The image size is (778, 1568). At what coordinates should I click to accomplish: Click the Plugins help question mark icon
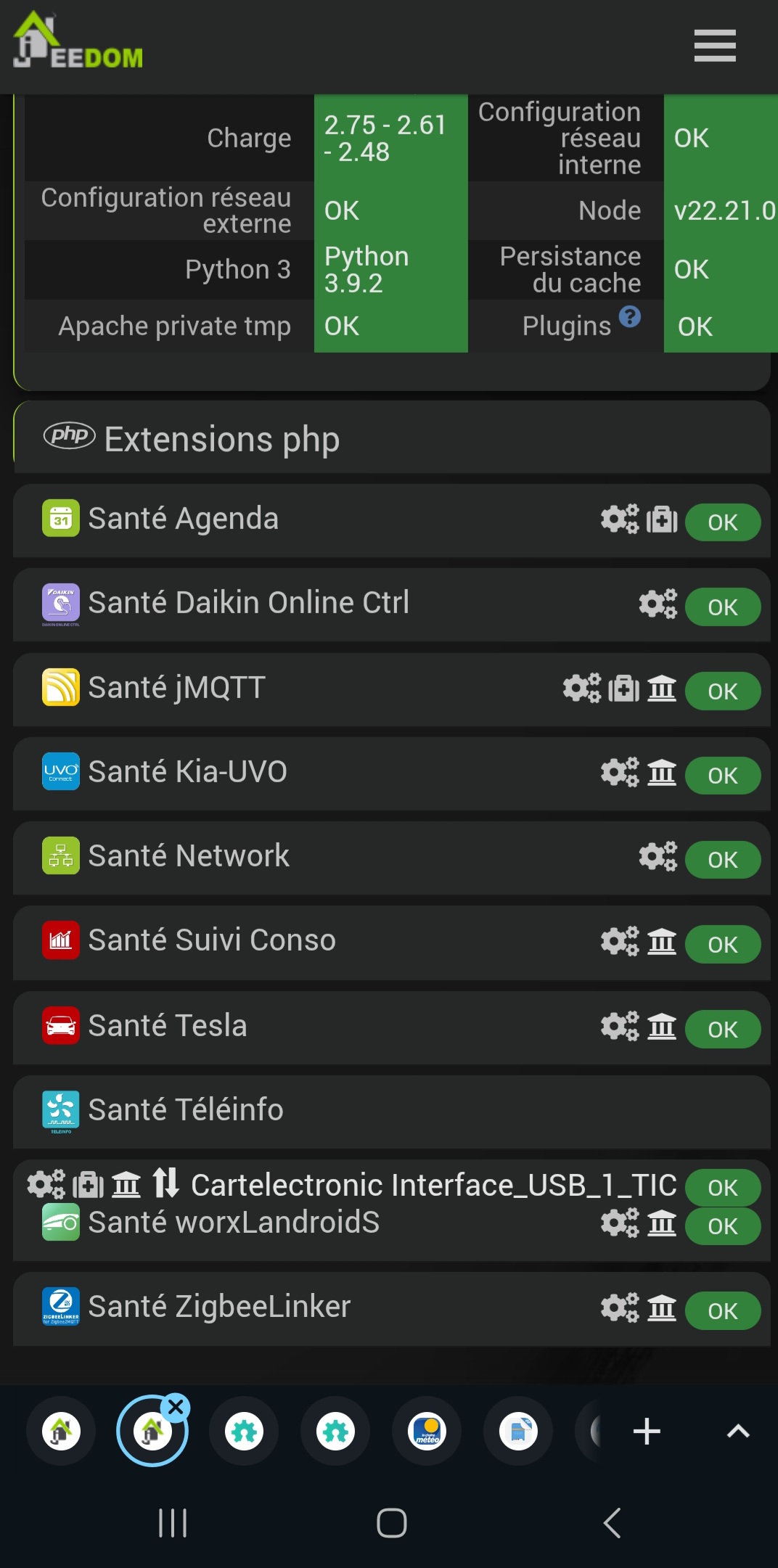(x=629, y=317)
